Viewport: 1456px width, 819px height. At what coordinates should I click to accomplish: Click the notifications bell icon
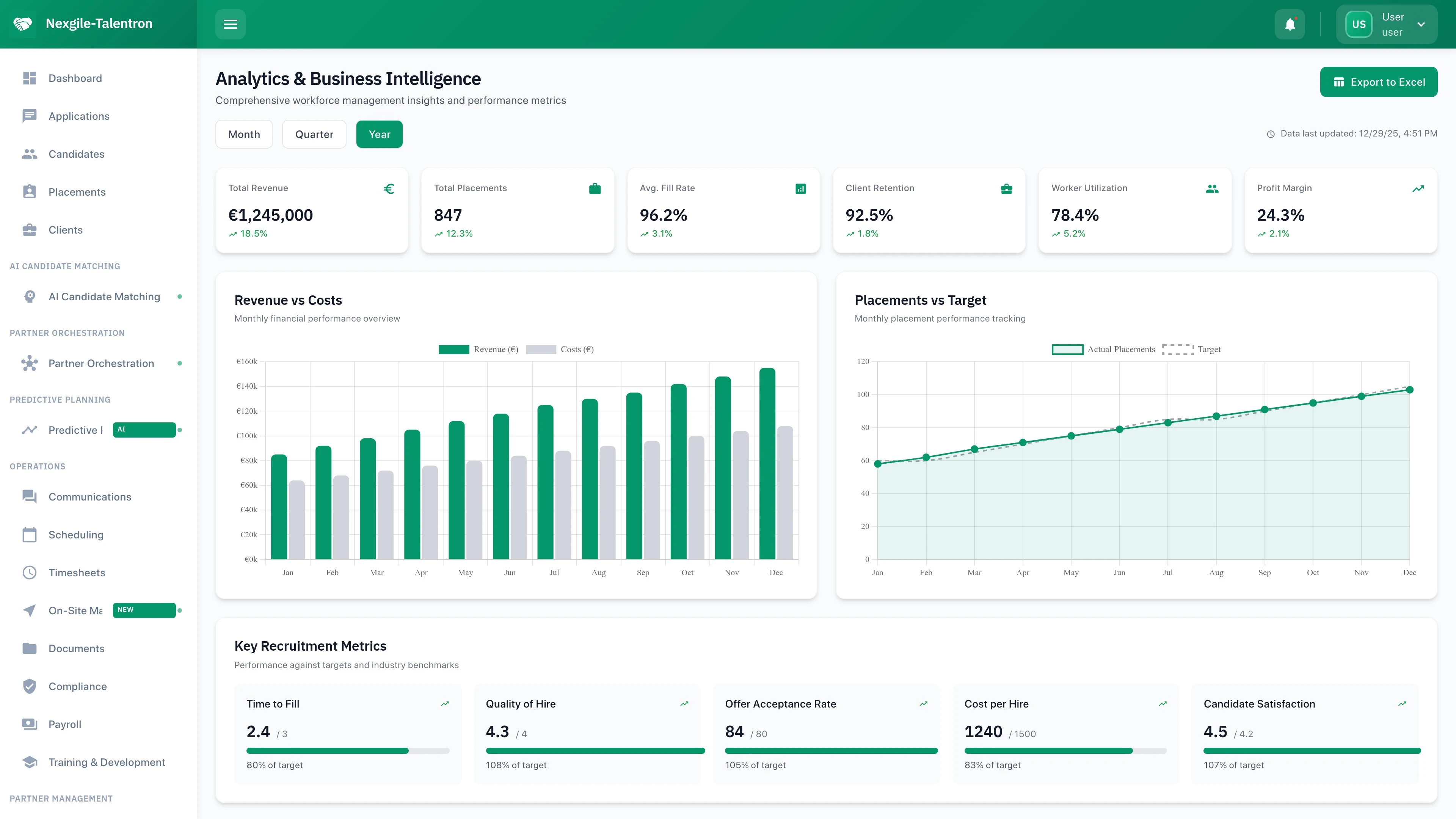point(1290,24)
